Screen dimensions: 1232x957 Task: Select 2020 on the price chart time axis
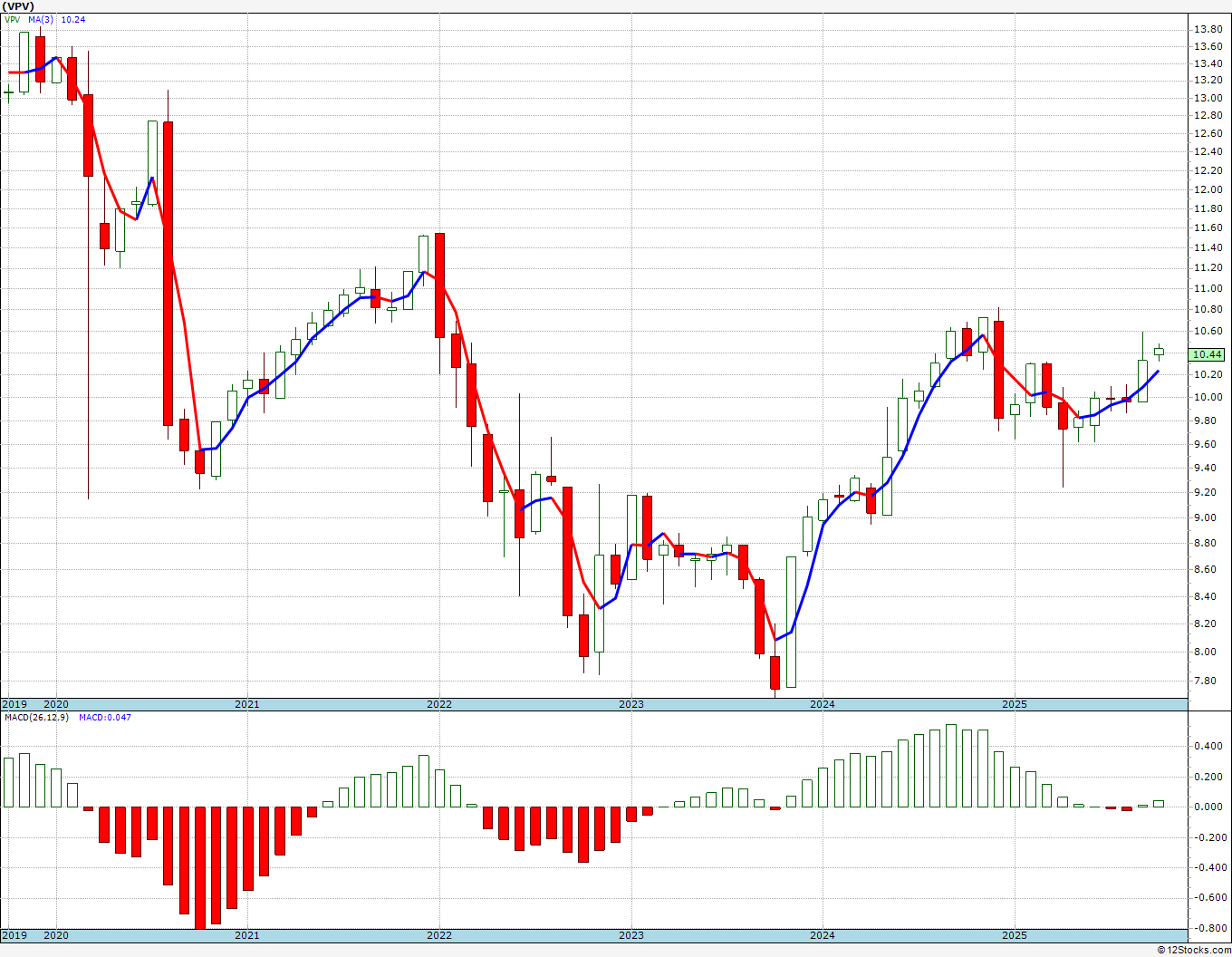[x=56, y=704]
